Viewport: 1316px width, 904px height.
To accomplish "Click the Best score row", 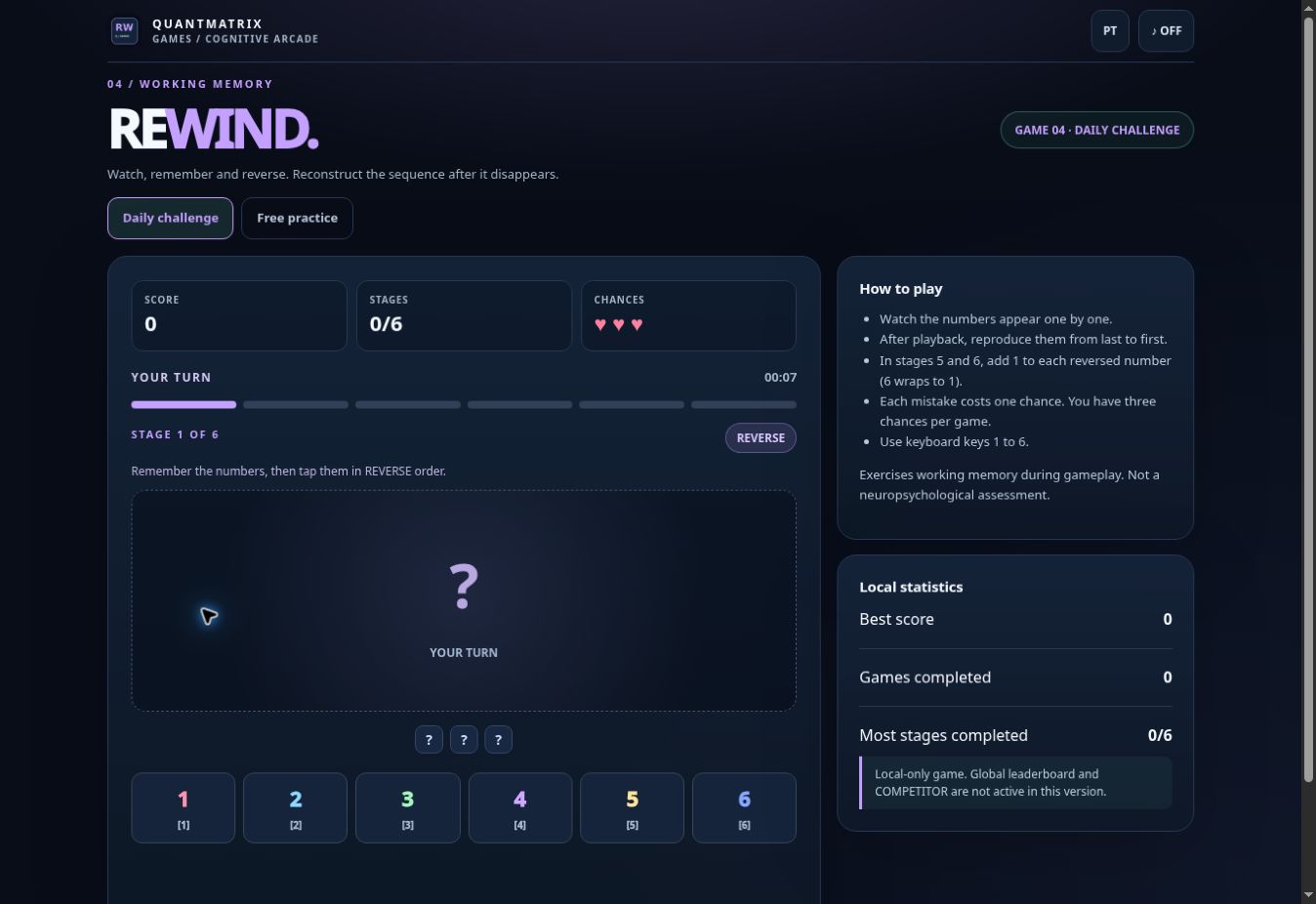I will (1015, 619).
